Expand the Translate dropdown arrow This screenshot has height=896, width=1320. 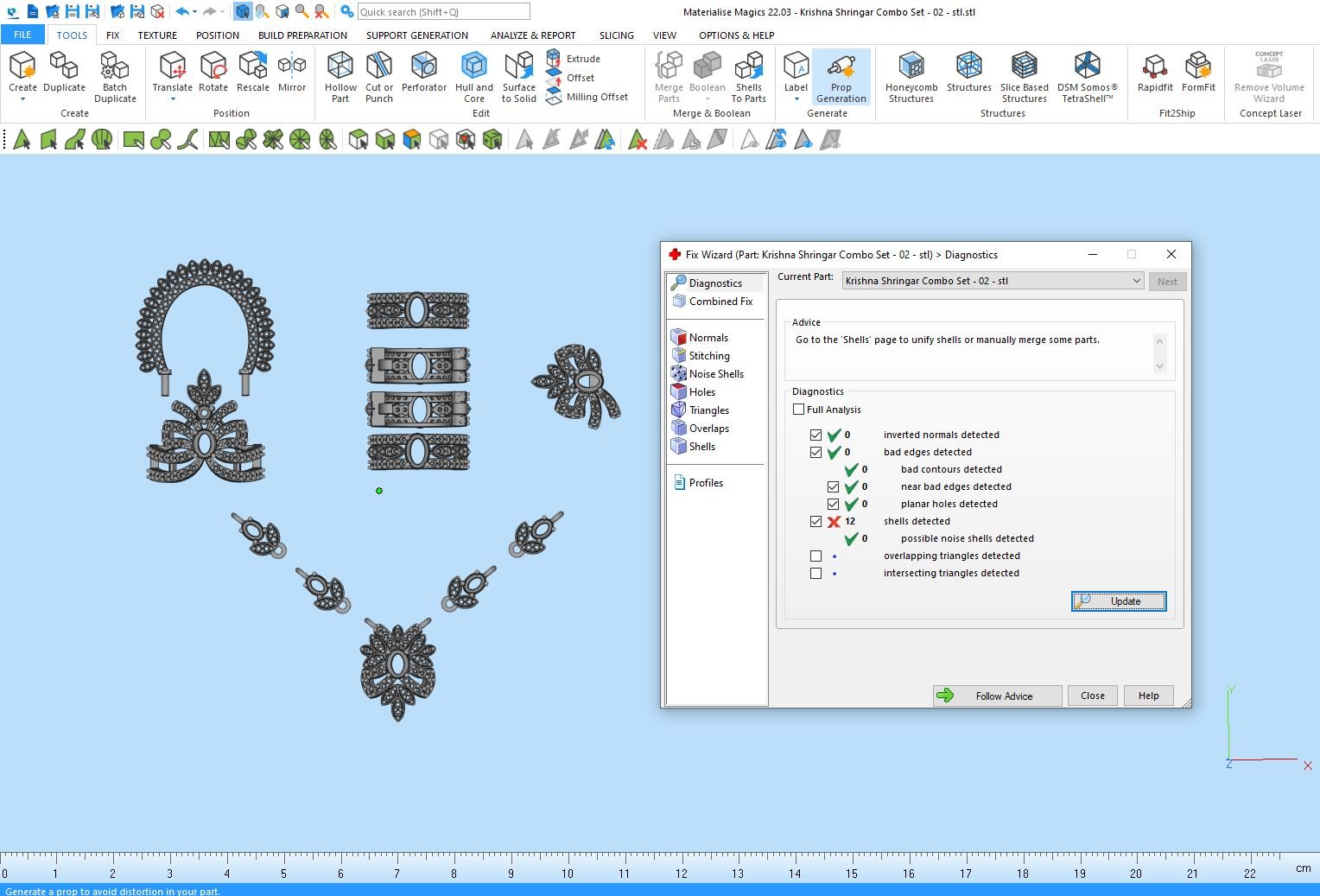(173, 99)
